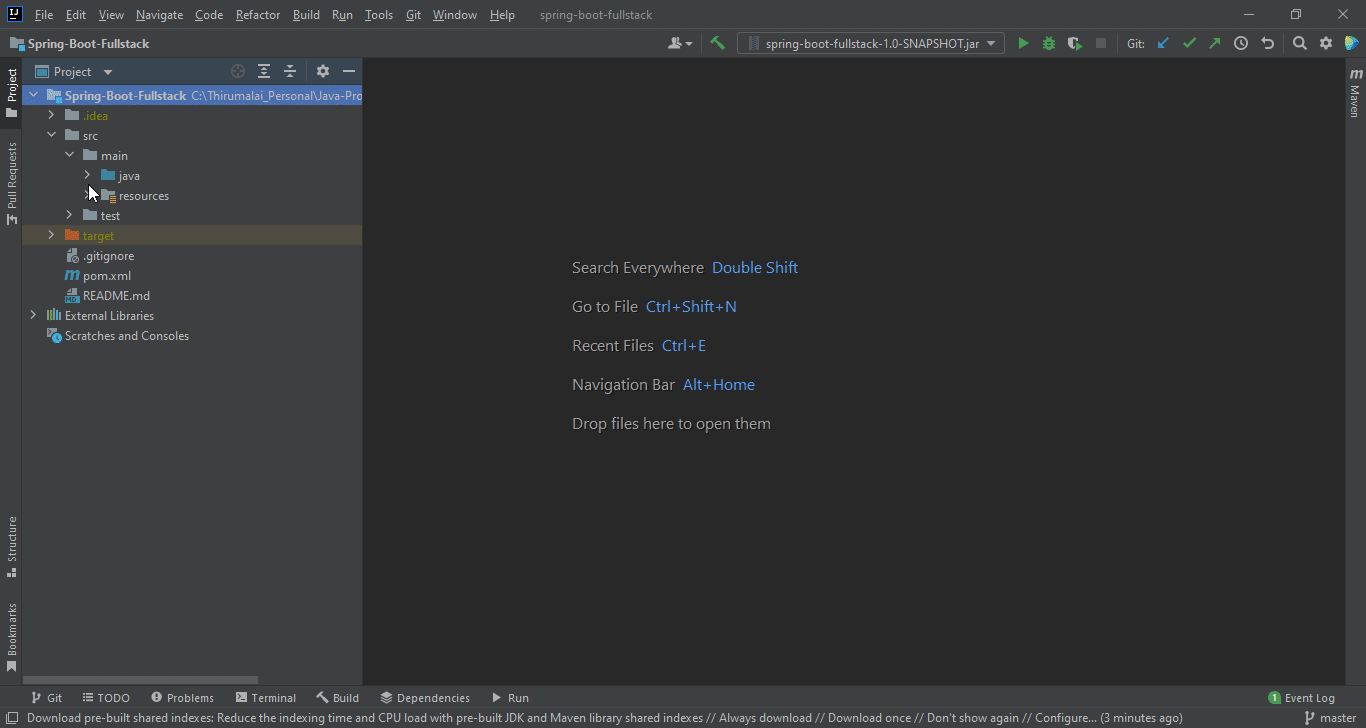Select Opened File locate target icon

(238, 71)
